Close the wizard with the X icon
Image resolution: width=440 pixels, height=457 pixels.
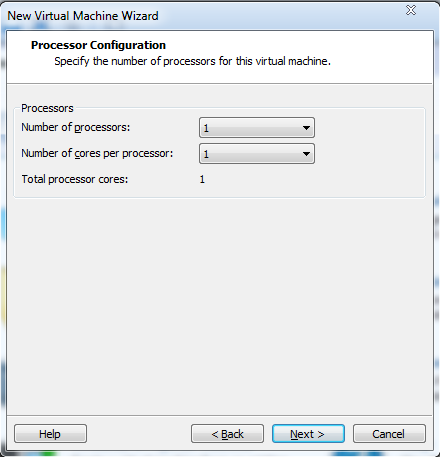click(x=411, y=10)
